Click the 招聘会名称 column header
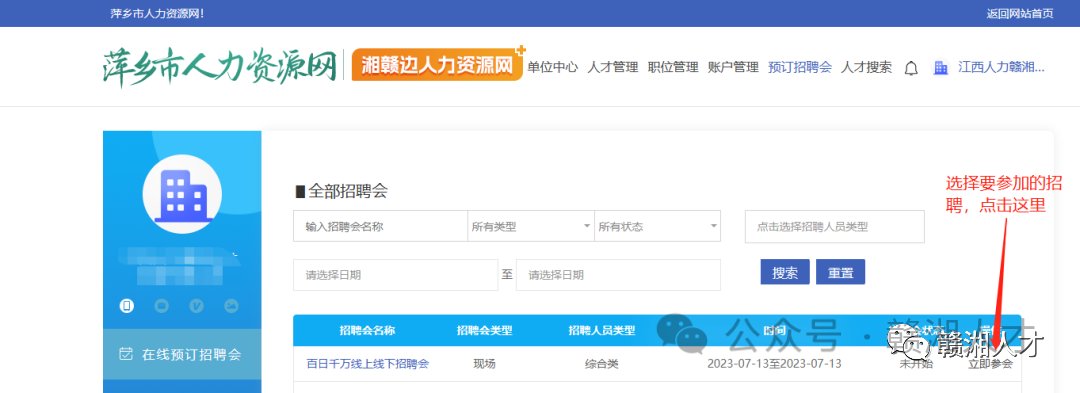Screen dimensions: 1080x393 pos(367,330)
